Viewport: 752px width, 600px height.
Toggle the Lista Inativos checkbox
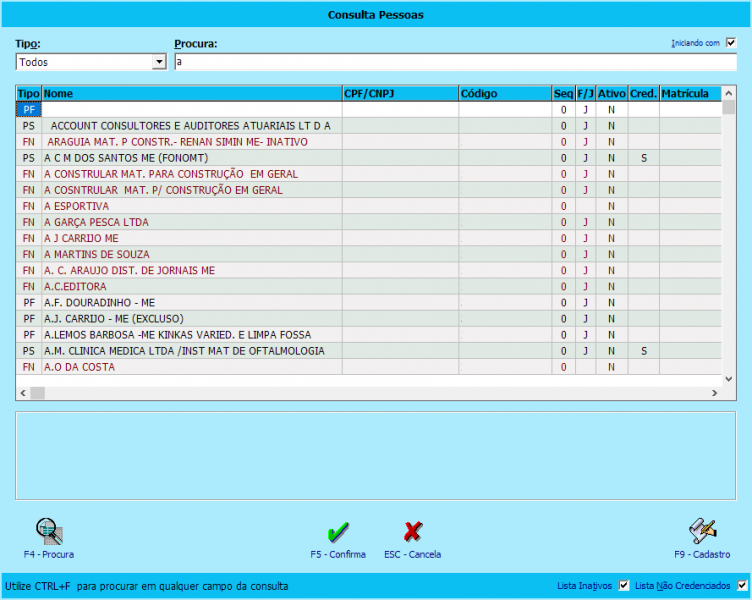[623, 586]
